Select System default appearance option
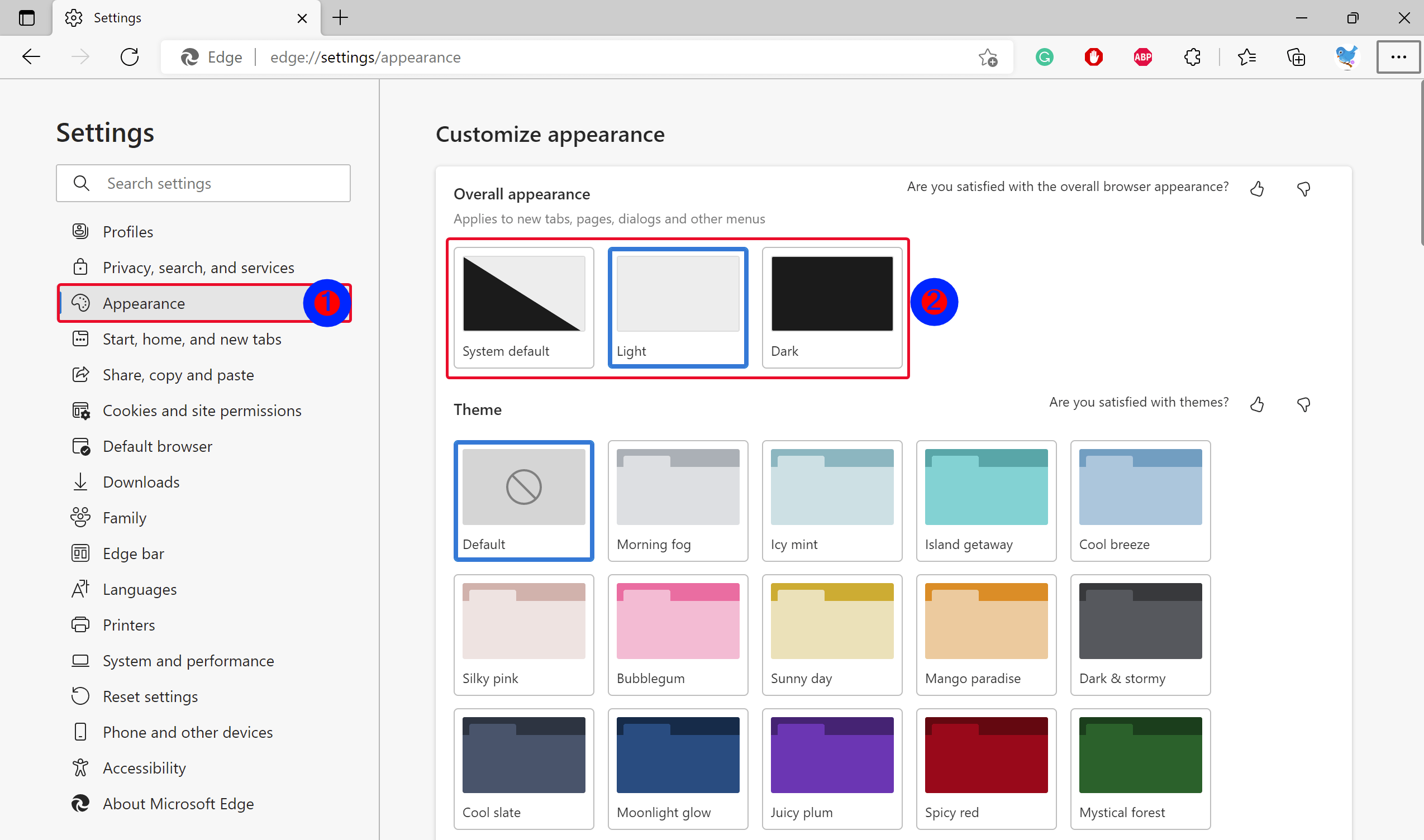This screenshot has height=840, width=1424. pos(523,307)
